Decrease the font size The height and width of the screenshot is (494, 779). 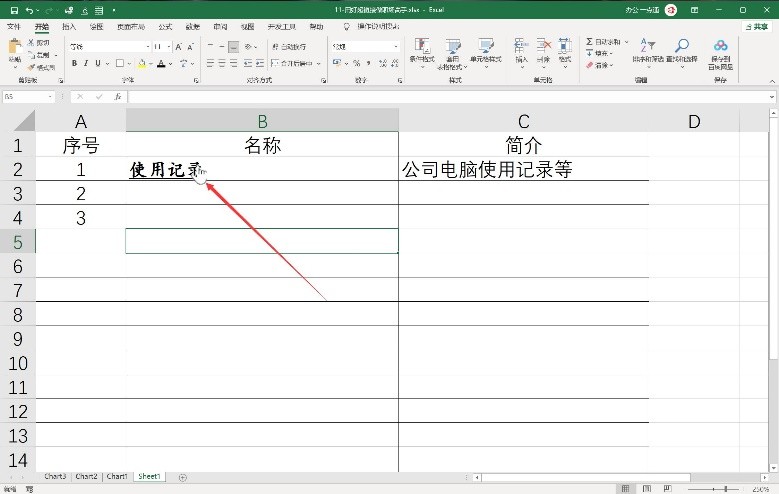pos(190,47)
